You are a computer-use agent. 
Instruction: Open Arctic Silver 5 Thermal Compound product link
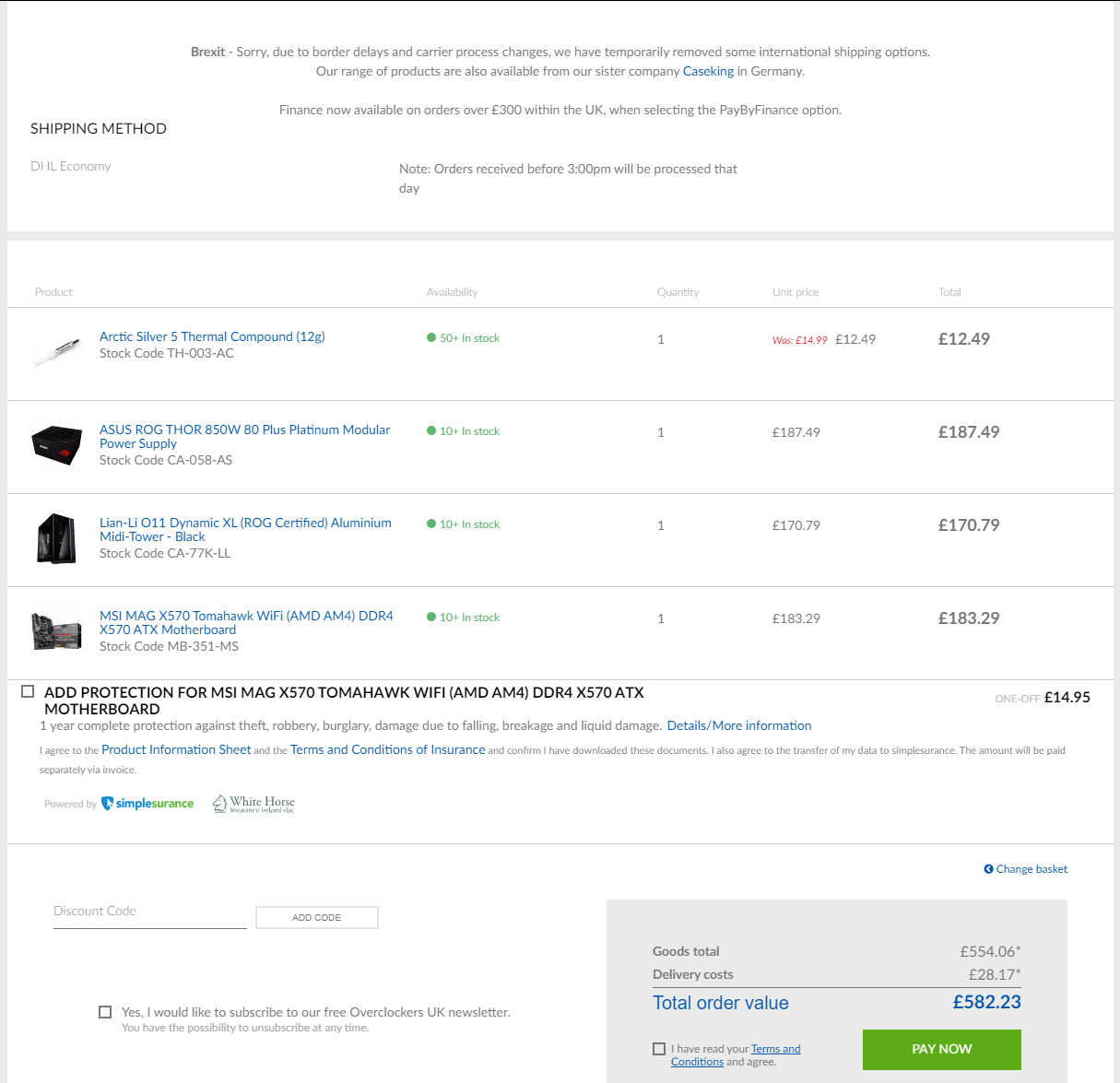(x=212, y=336)
